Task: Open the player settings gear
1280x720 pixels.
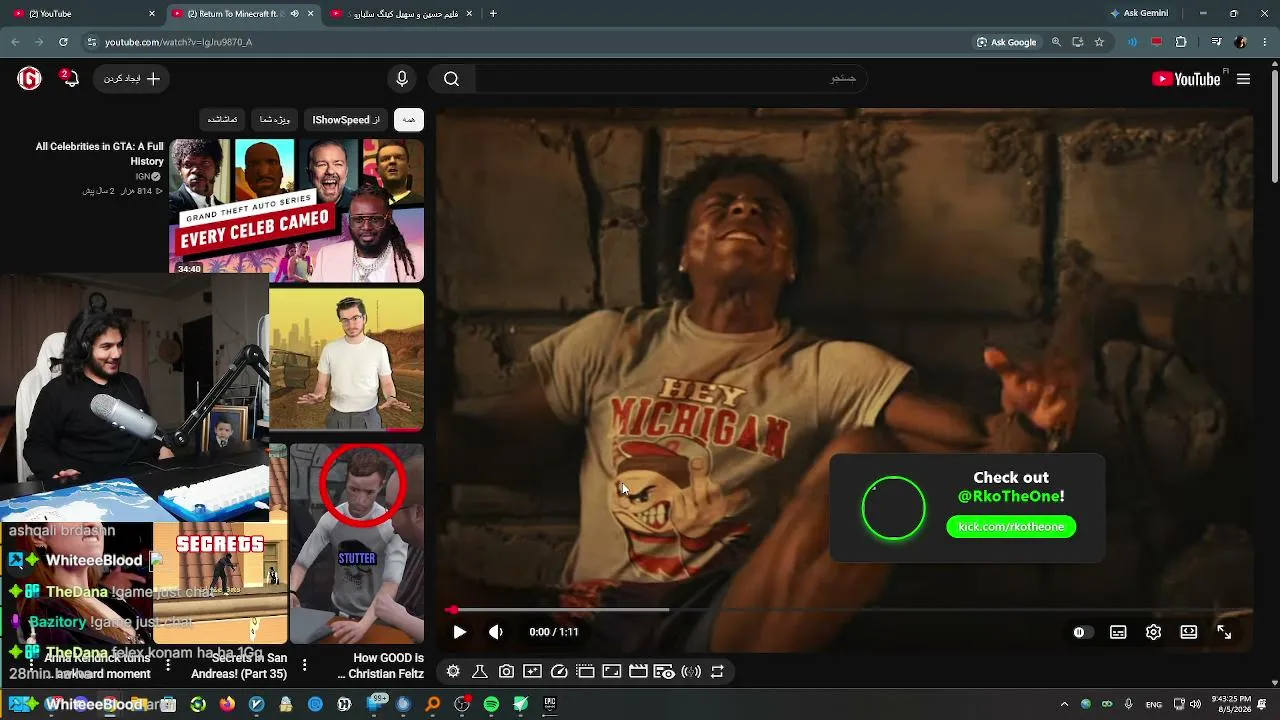Action: pyautogui.click(x=1153, y=632)
